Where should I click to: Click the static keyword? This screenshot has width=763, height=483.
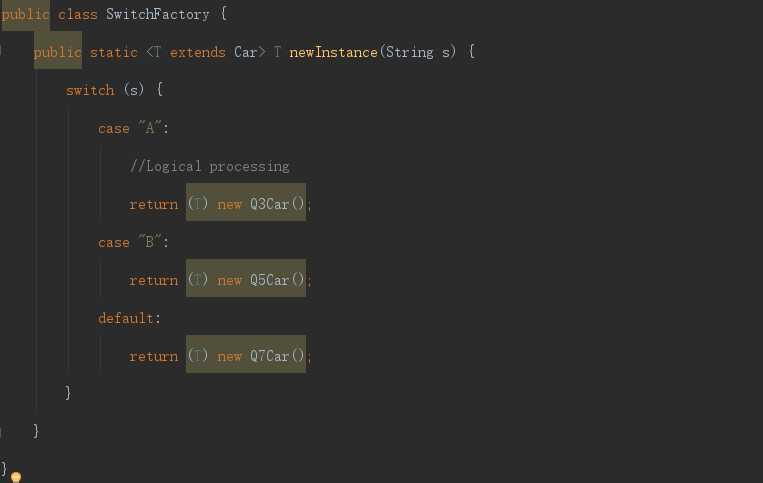pyautogui.click(x=114, y=52)
